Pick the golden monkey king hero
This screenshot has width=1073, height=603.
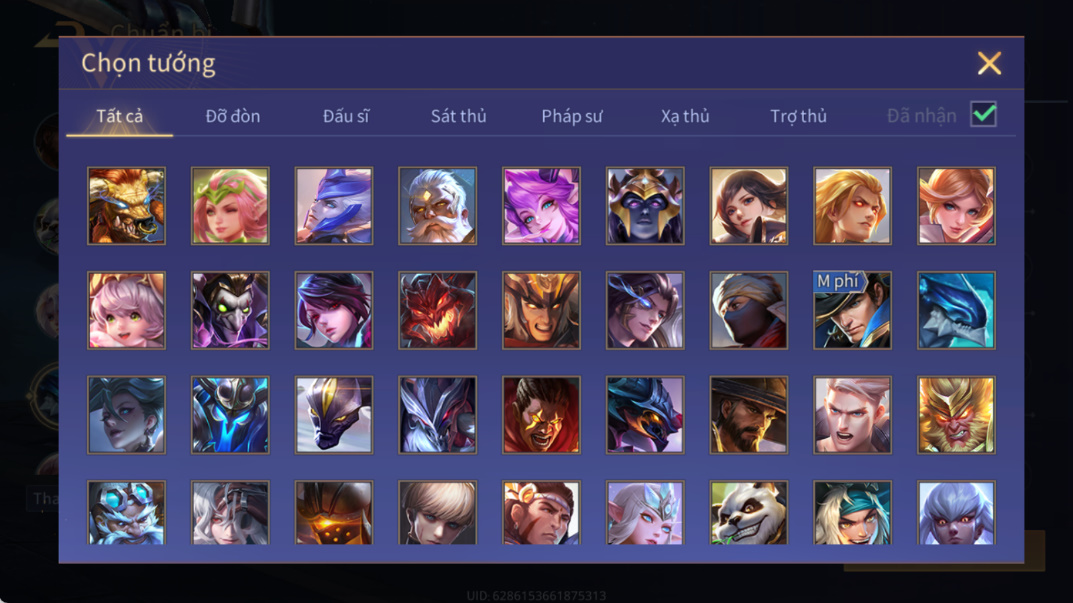(x=956, y=414)
